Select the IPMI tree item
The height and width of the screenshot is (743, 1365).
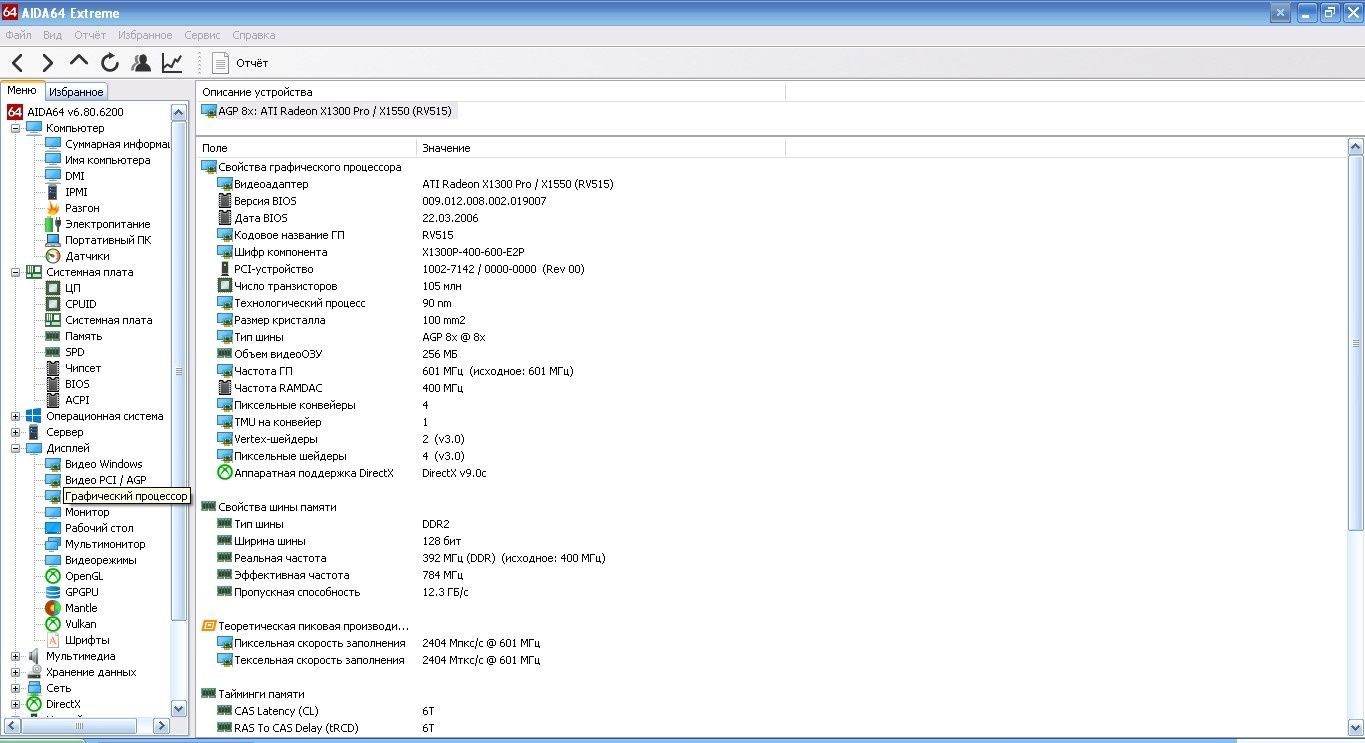(76, 192)
